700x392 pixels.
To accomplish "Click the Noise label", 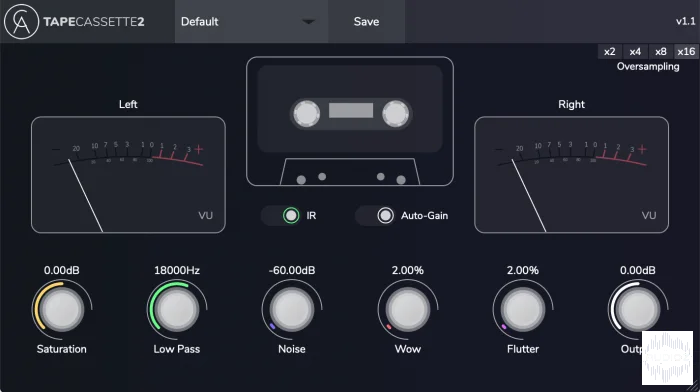I will click(x=292, y=349).
